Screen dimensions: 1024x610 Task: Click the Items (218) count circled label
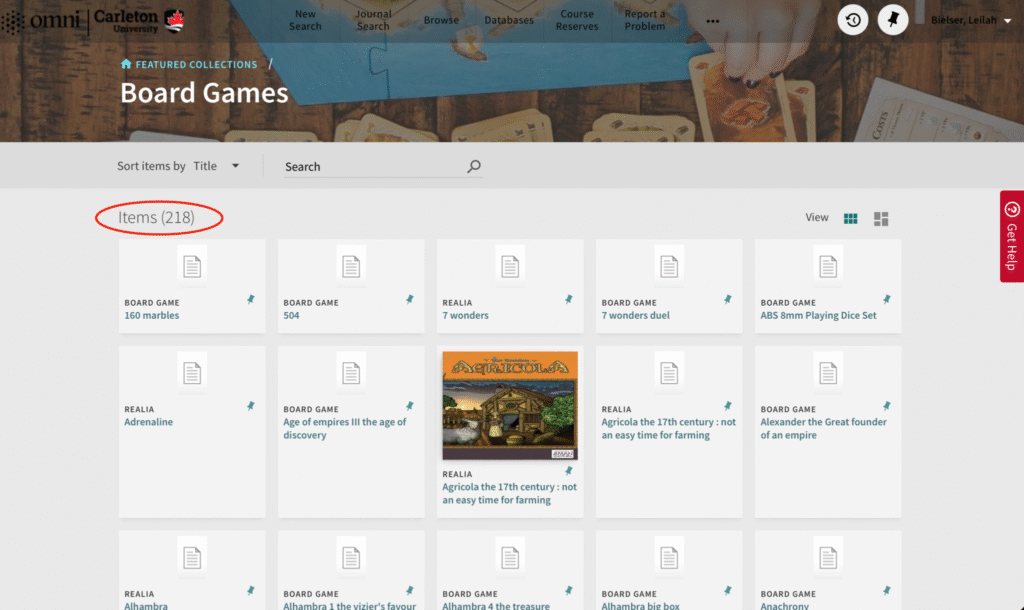tap(158, 217)
